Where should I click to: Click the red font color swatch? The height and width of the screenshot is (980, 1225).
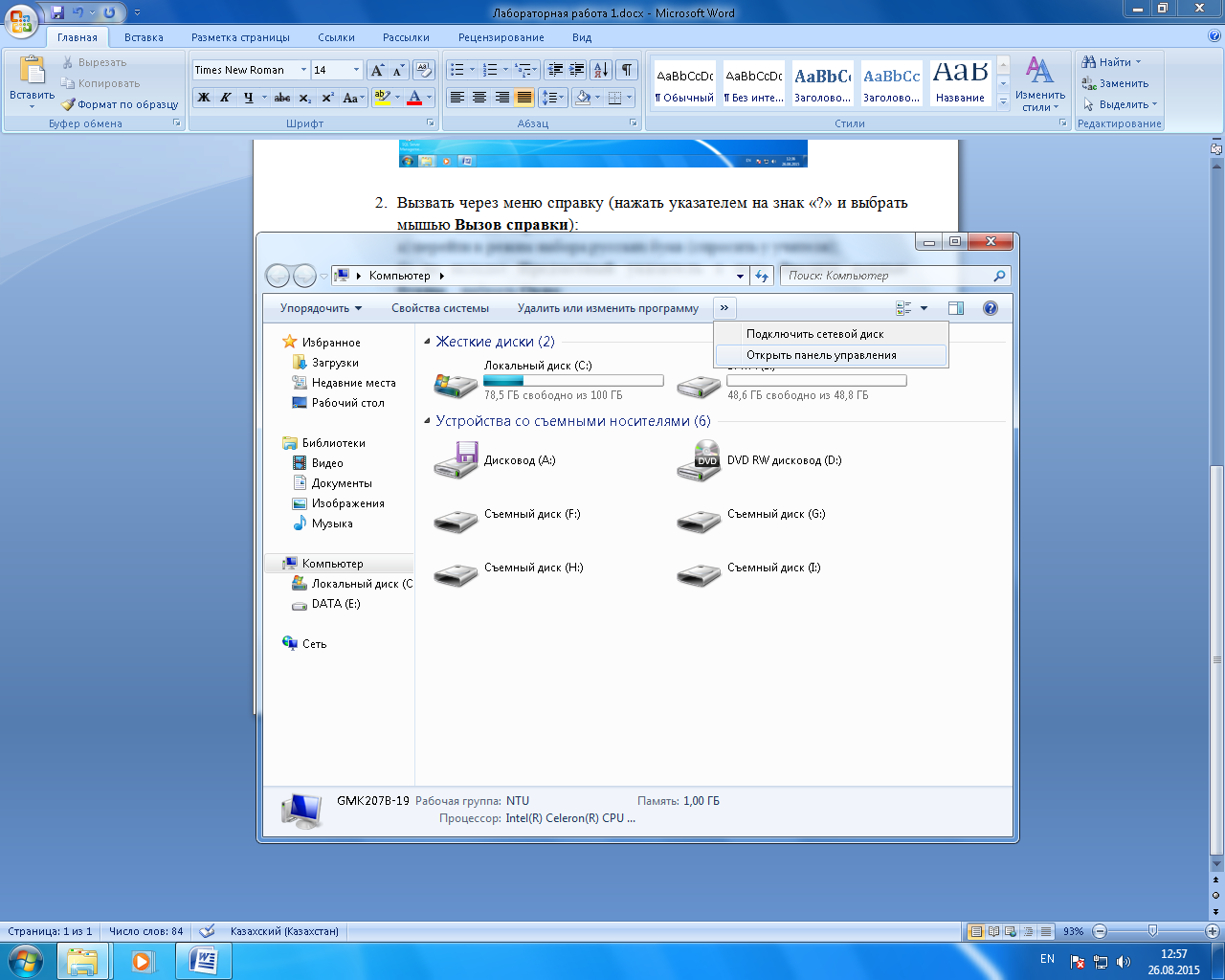(x=414, y=98)
